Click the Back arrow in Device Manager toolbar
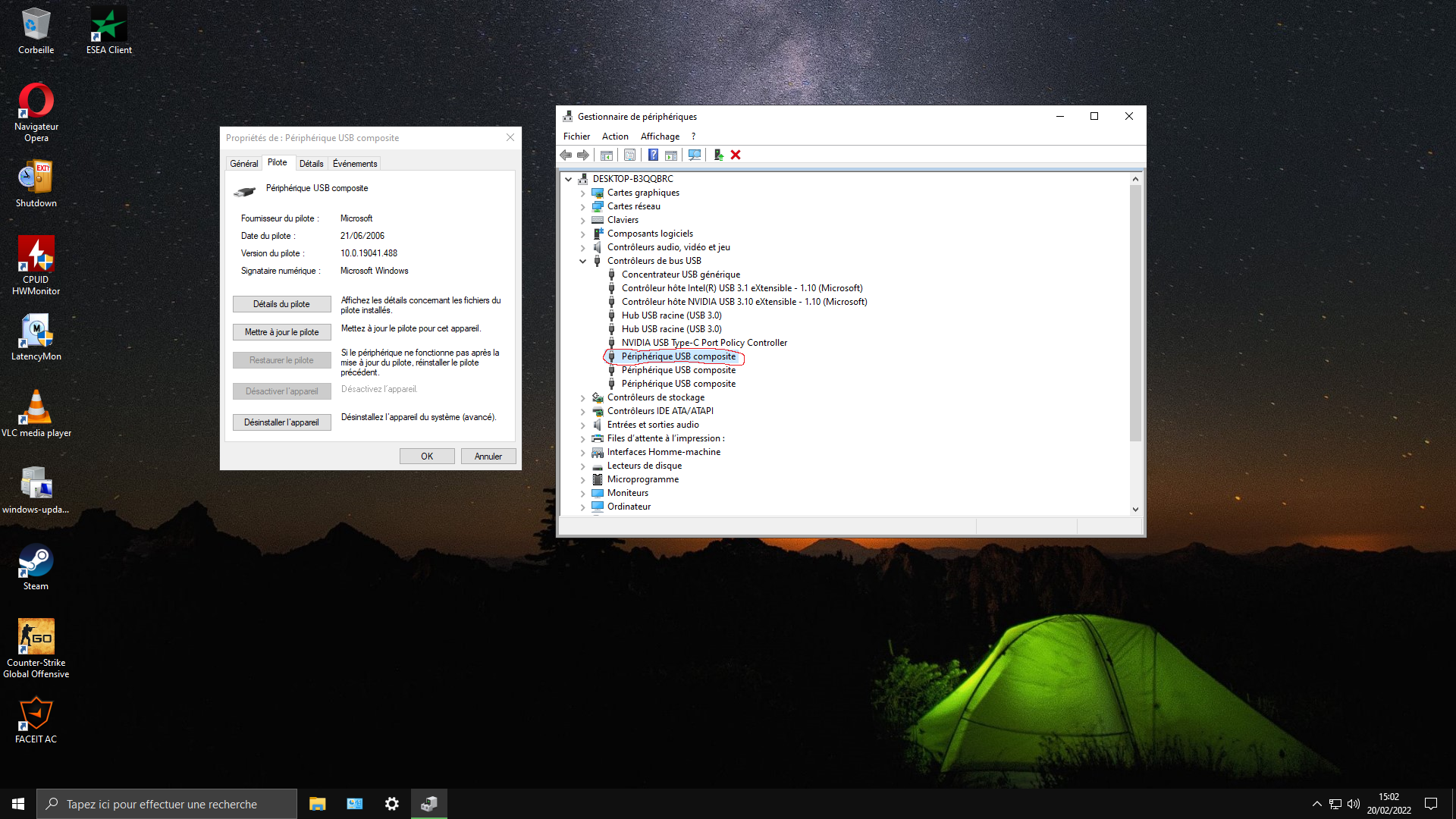The width and height of the screenshot is (1456, 819). coord(566,155)
